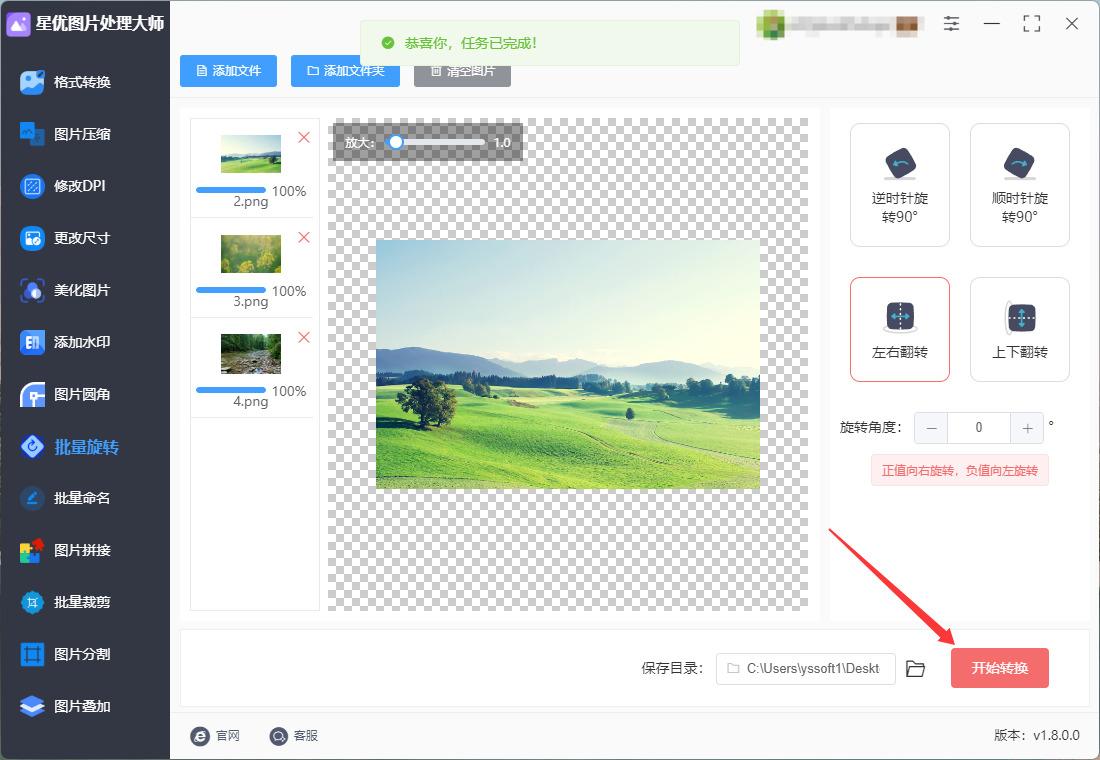Click the user account avatar
Screen dimensions: 1100x760
(x=770, y=25)
